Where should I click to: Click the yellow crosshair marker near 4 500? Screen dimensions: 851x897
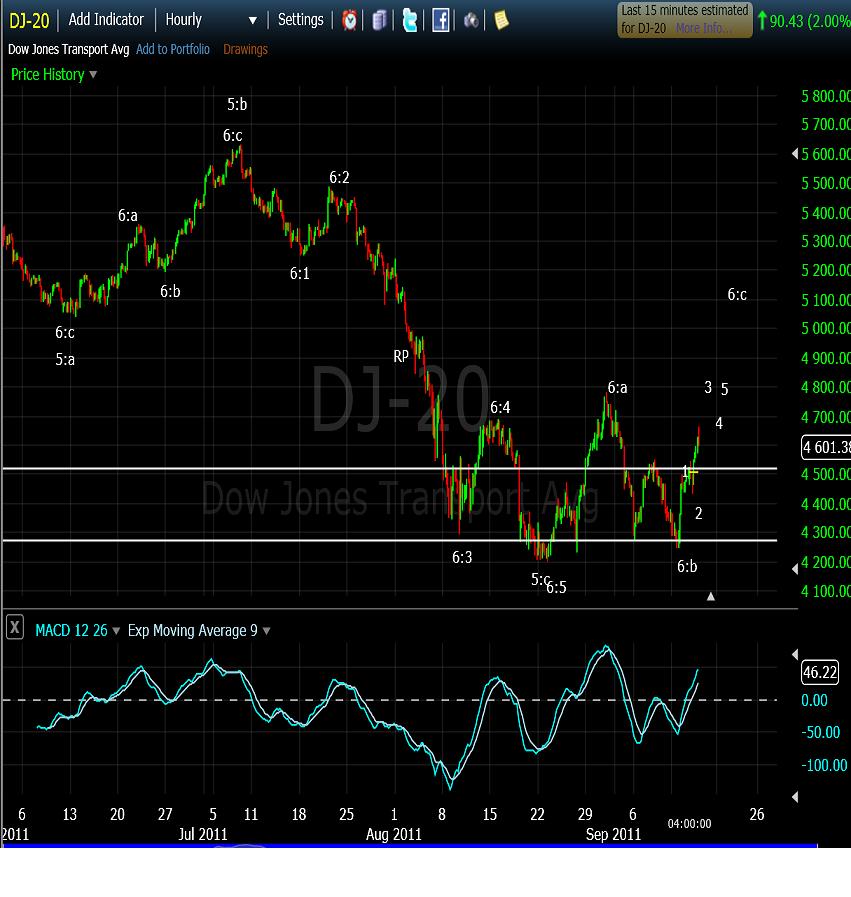pos(691,472)
